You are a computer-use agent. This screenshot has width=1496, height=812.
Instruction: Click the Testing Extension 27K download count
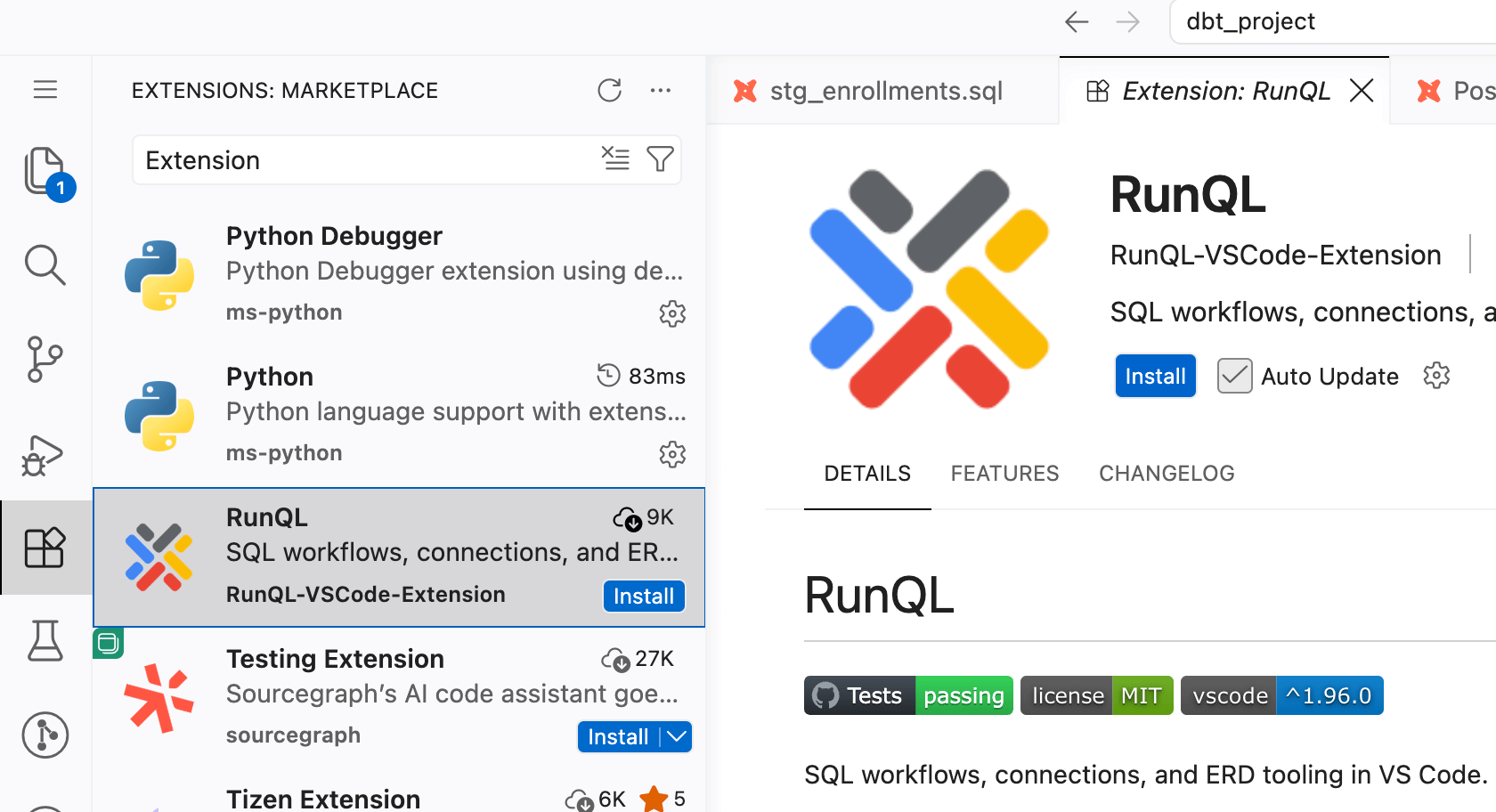[638, 659]
